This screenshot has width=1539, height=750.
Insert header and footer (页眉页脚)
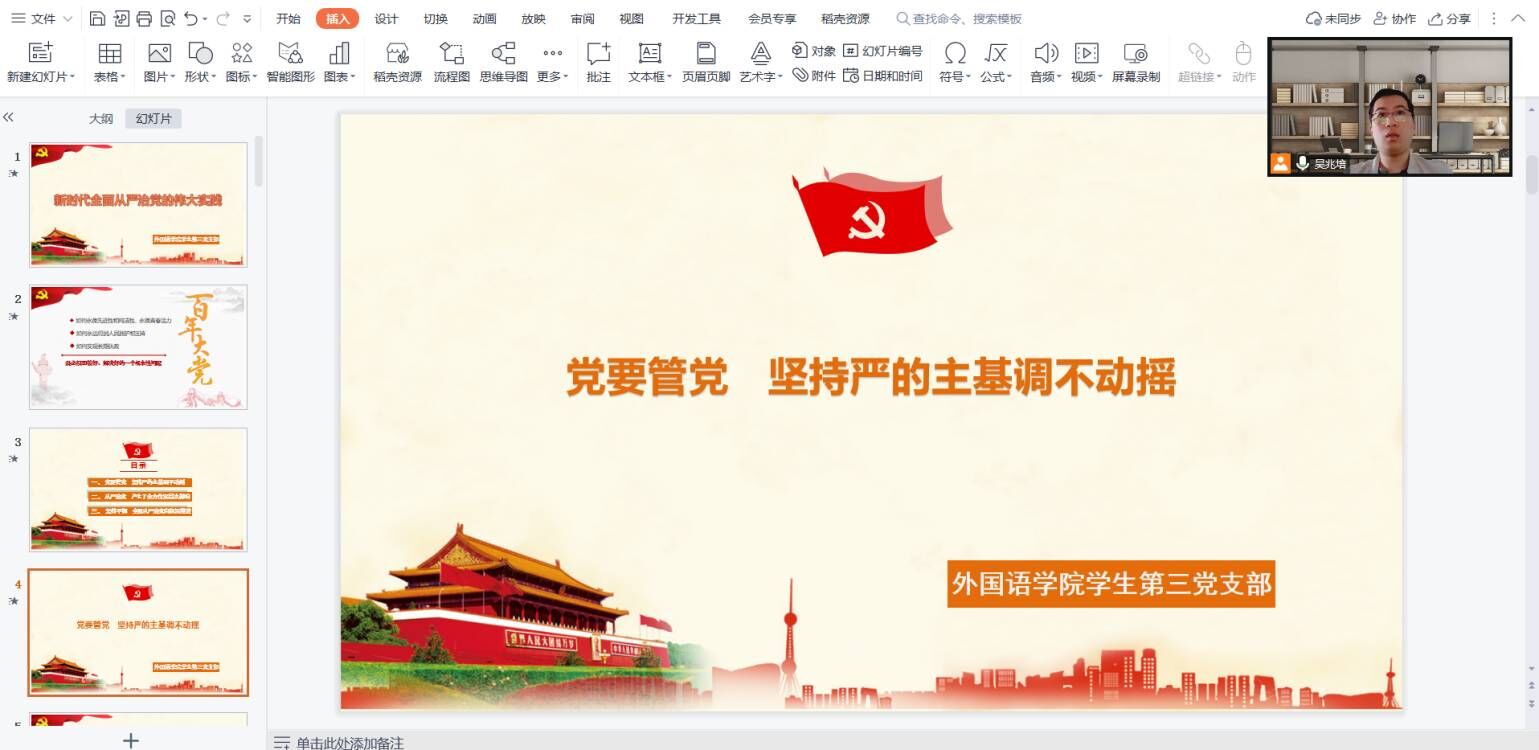[706, 62]
